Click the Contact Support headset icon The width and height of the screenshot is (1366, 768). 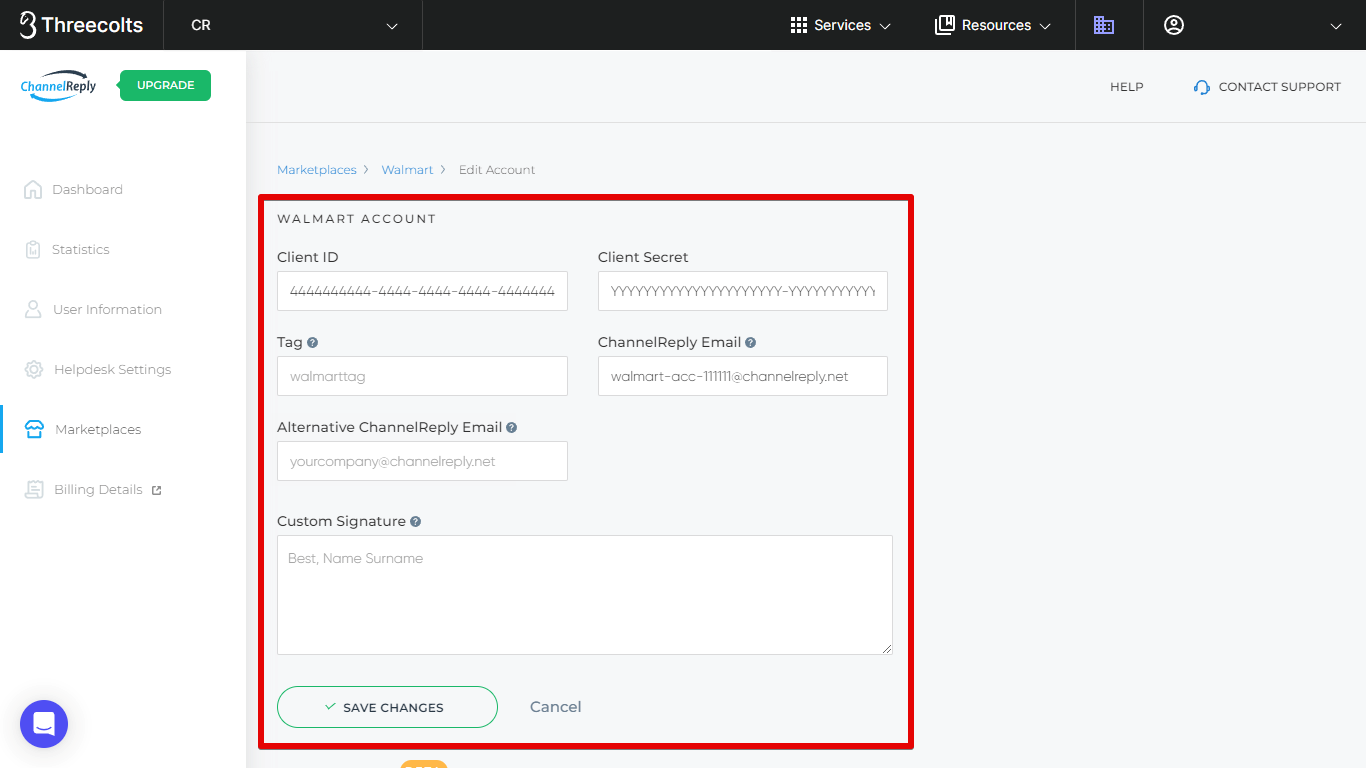(x=1202, y=87)
